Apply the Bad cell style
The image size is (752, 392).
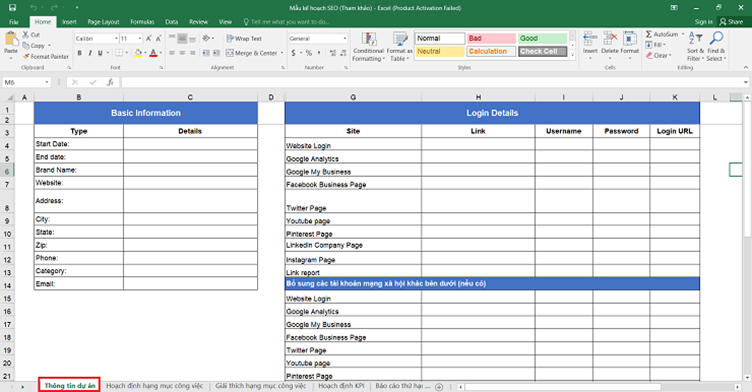click(491, 38)
